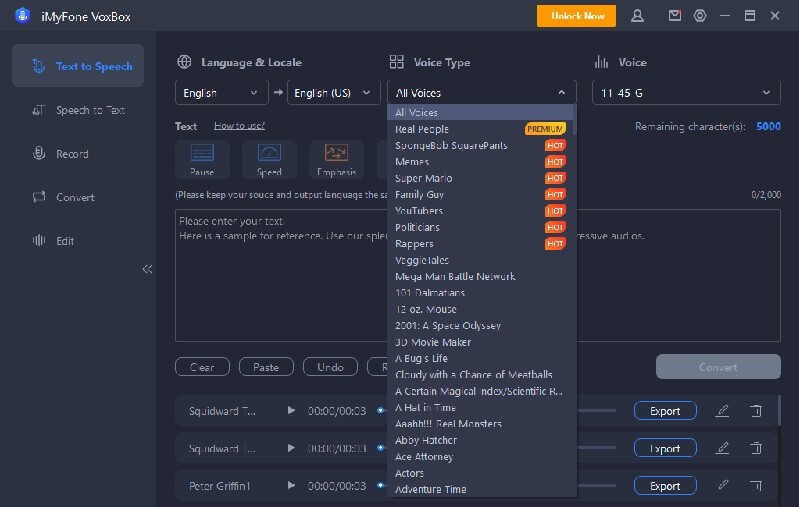Open the English (US) locale dropdown
The image size is (799, 507).
click(333, 93)
